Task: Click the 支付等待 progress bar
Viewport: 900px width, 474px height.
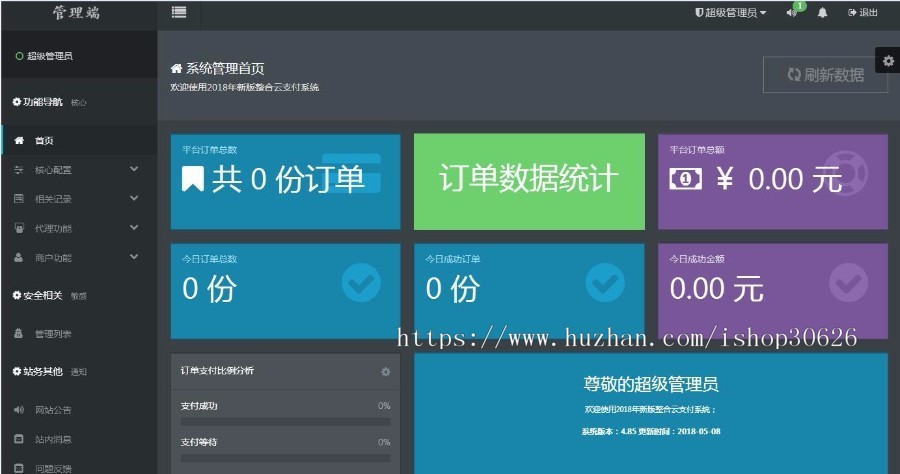Action: [285, 458]
